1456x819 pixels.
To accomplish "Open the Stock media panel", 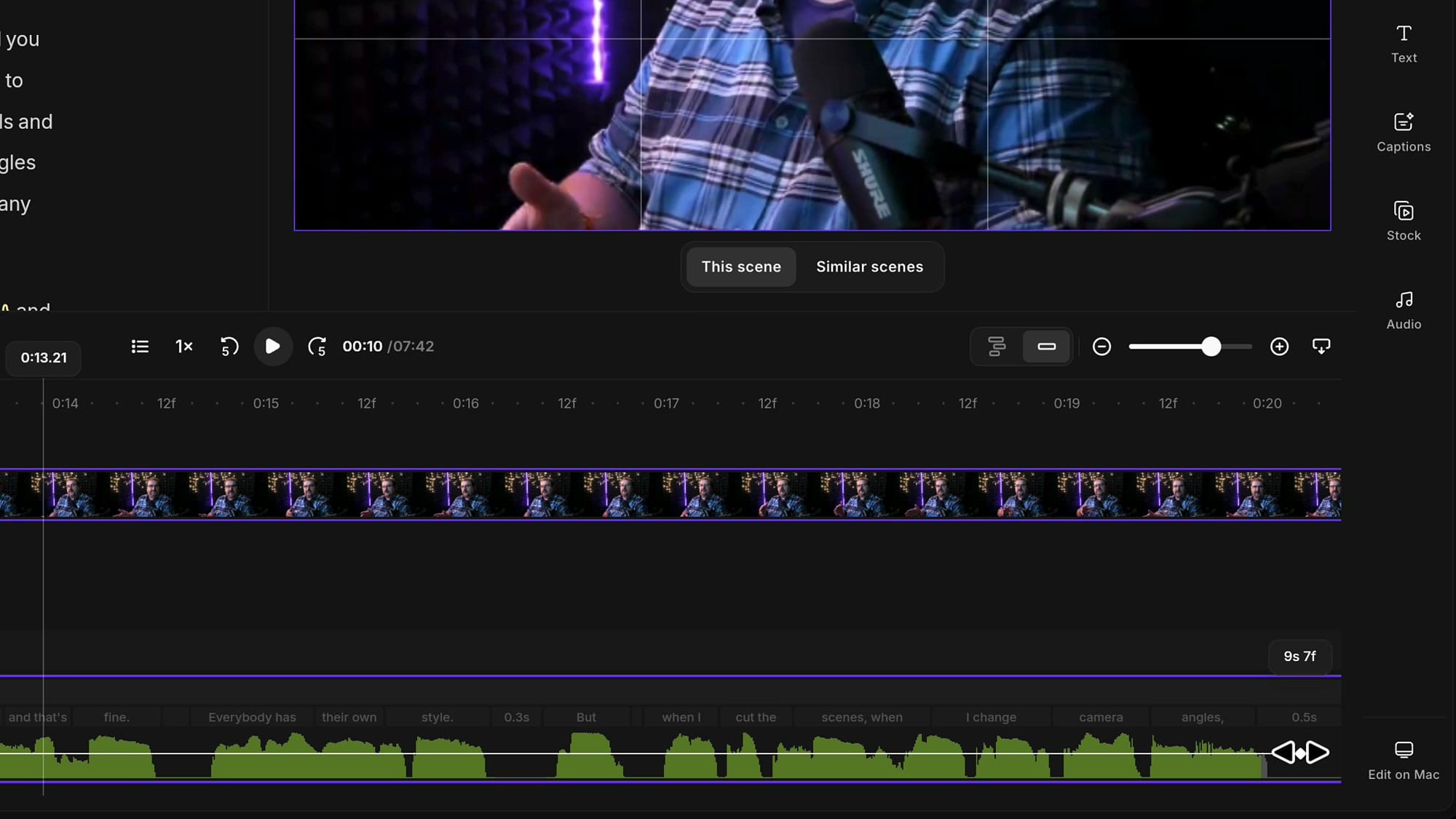I will coord(1404,221).
